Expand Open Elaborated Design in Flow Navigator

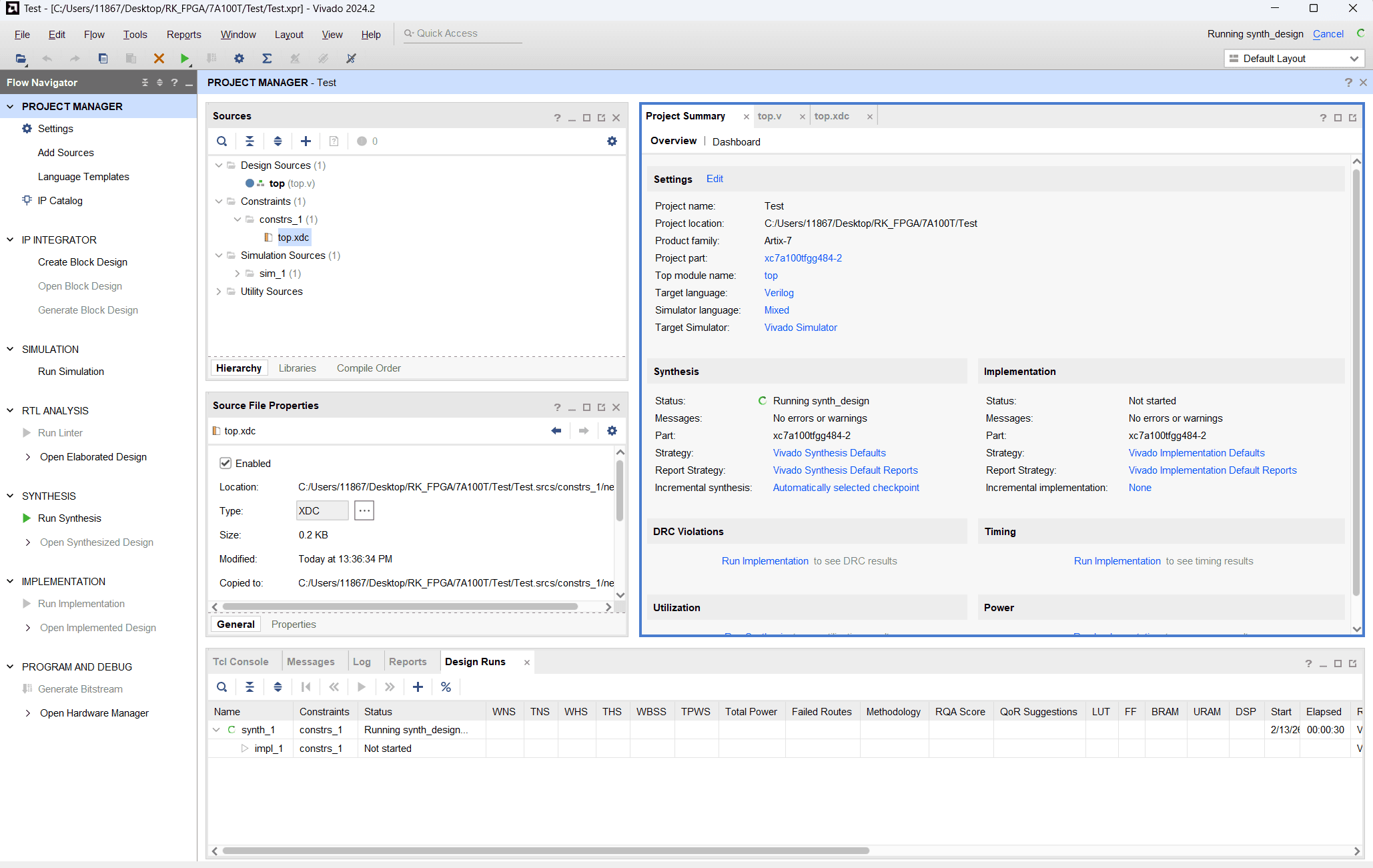(x=27, y=457)
